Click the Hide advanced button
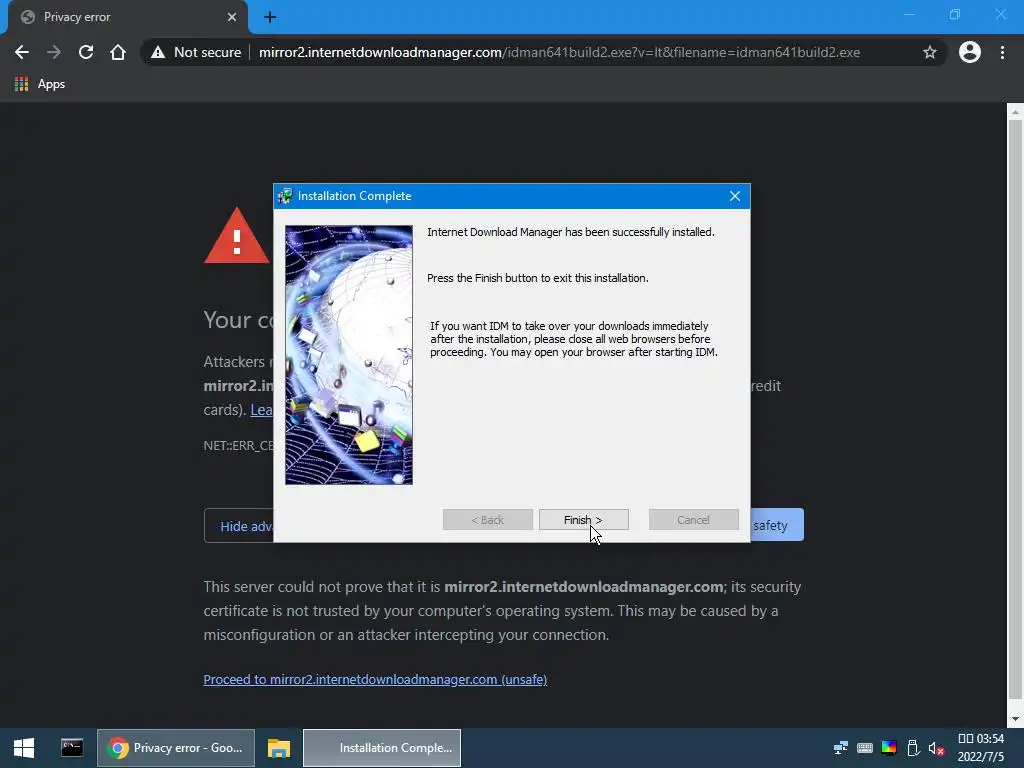Viewport: 1024px width, 768px height. tap(239, 526)
